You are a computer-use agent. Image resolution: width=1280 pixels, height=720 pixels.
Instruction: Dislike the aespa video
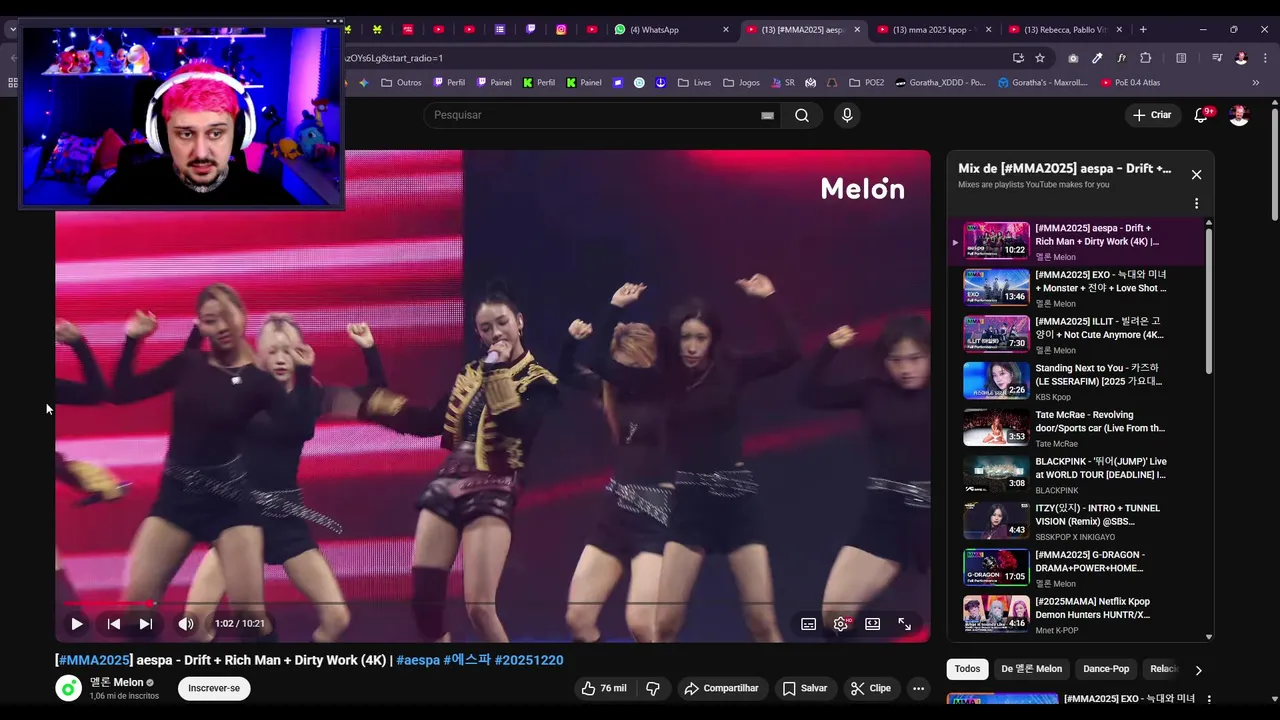coord(653,688)
